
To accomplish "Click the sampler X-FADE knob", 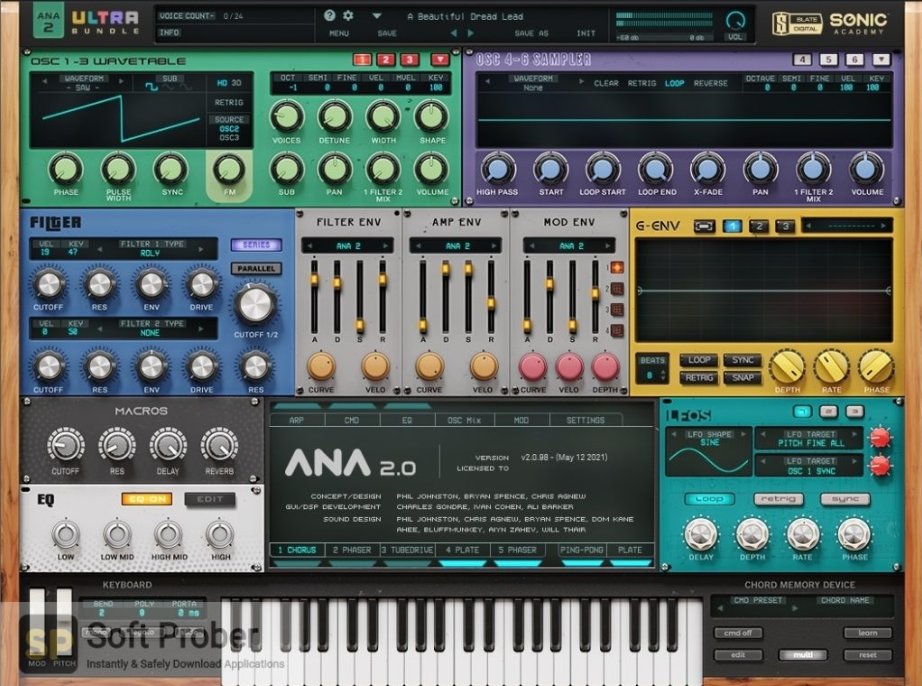I will click(707, 169).
